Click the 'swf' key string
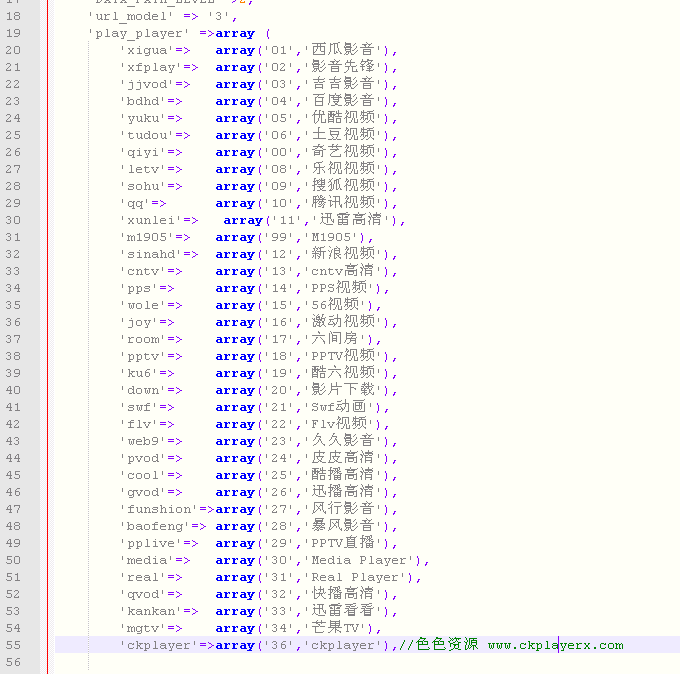Image resolution: width=680 pixels, height=674 pixels. [139, 407]
